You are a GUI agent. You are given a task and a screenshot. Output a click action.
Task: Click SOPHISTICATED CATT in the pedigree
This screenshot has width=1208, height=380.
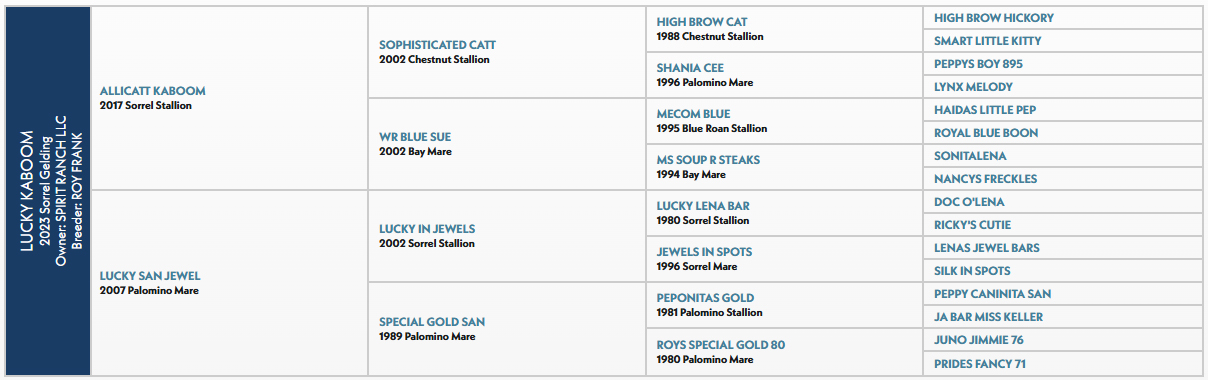pos(437,45)
